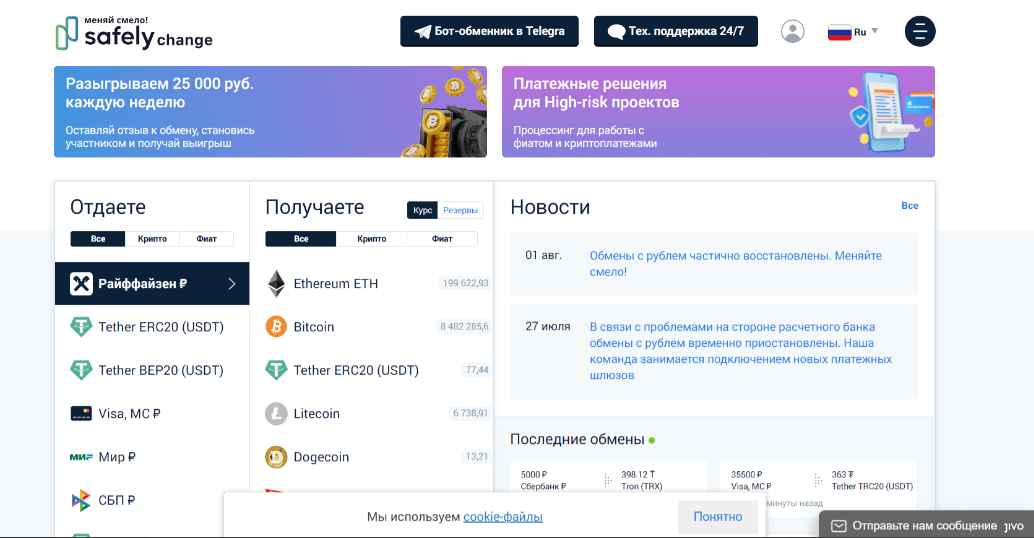Screen dimensions: 1034x538
Task: Click the Dogecoin coin icon
Action: [276, 457]
